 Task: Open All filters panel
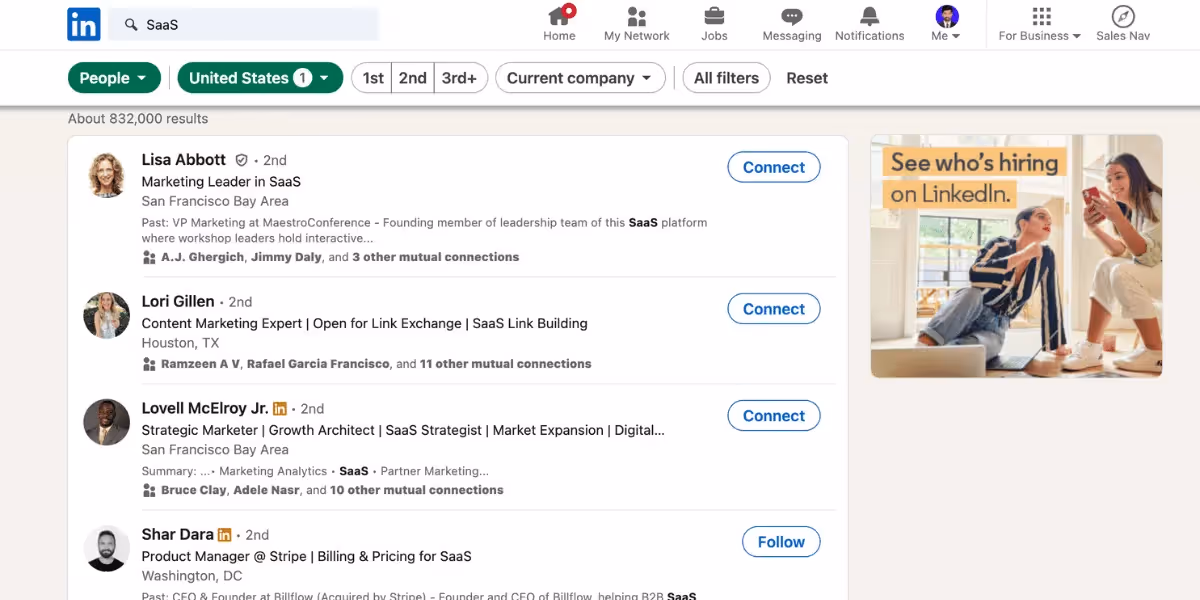coord(726,78)
